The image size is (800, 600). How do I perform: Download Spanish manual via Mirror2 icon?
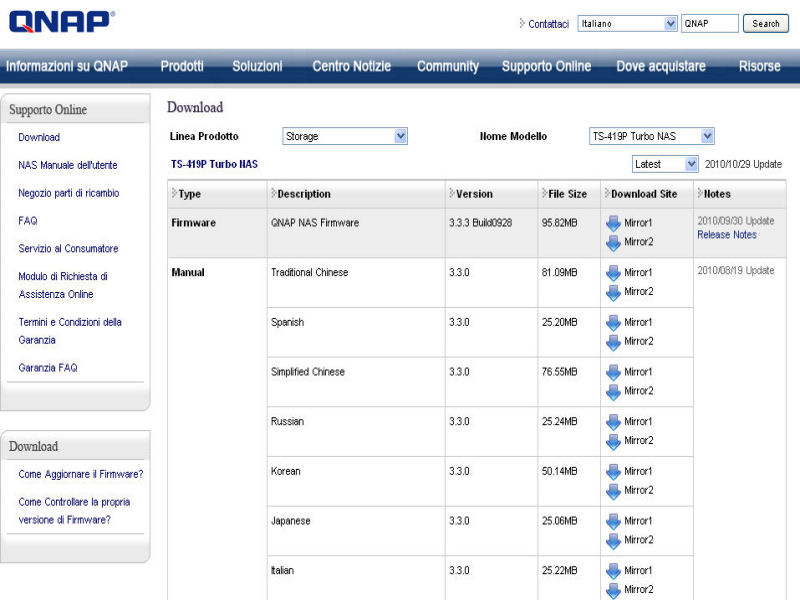tap(613, 342)
